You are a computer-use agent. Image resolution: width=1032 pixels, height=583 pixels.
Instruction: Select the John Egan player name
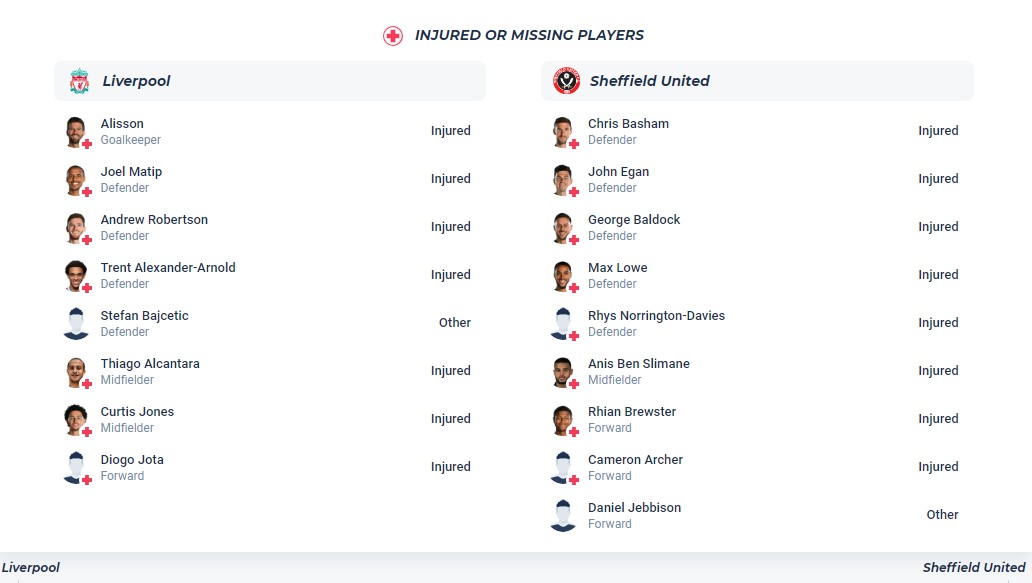(618, 172)
